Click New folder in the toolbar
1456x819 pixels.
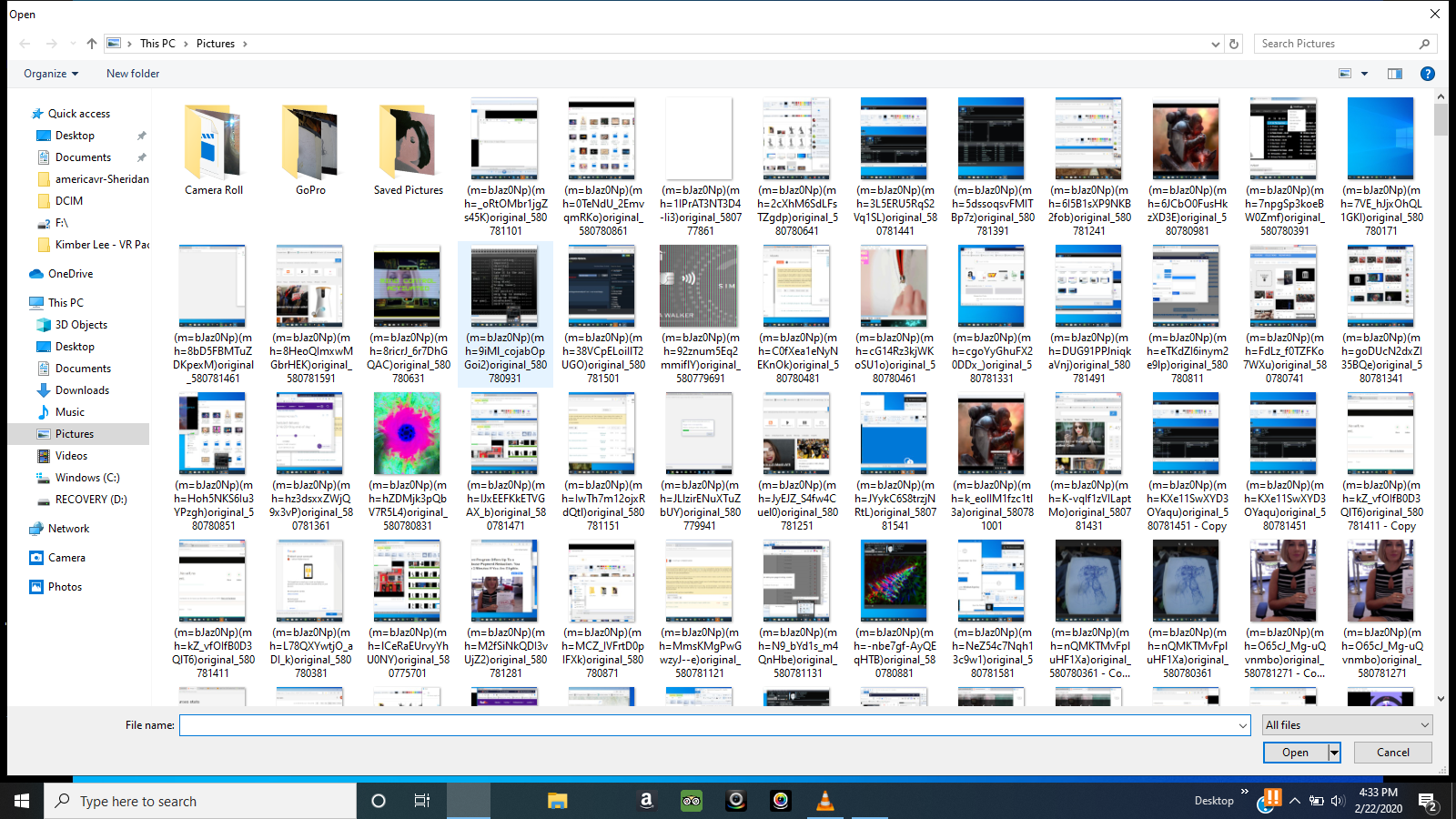pyautogui.click(x=133, y=74)
